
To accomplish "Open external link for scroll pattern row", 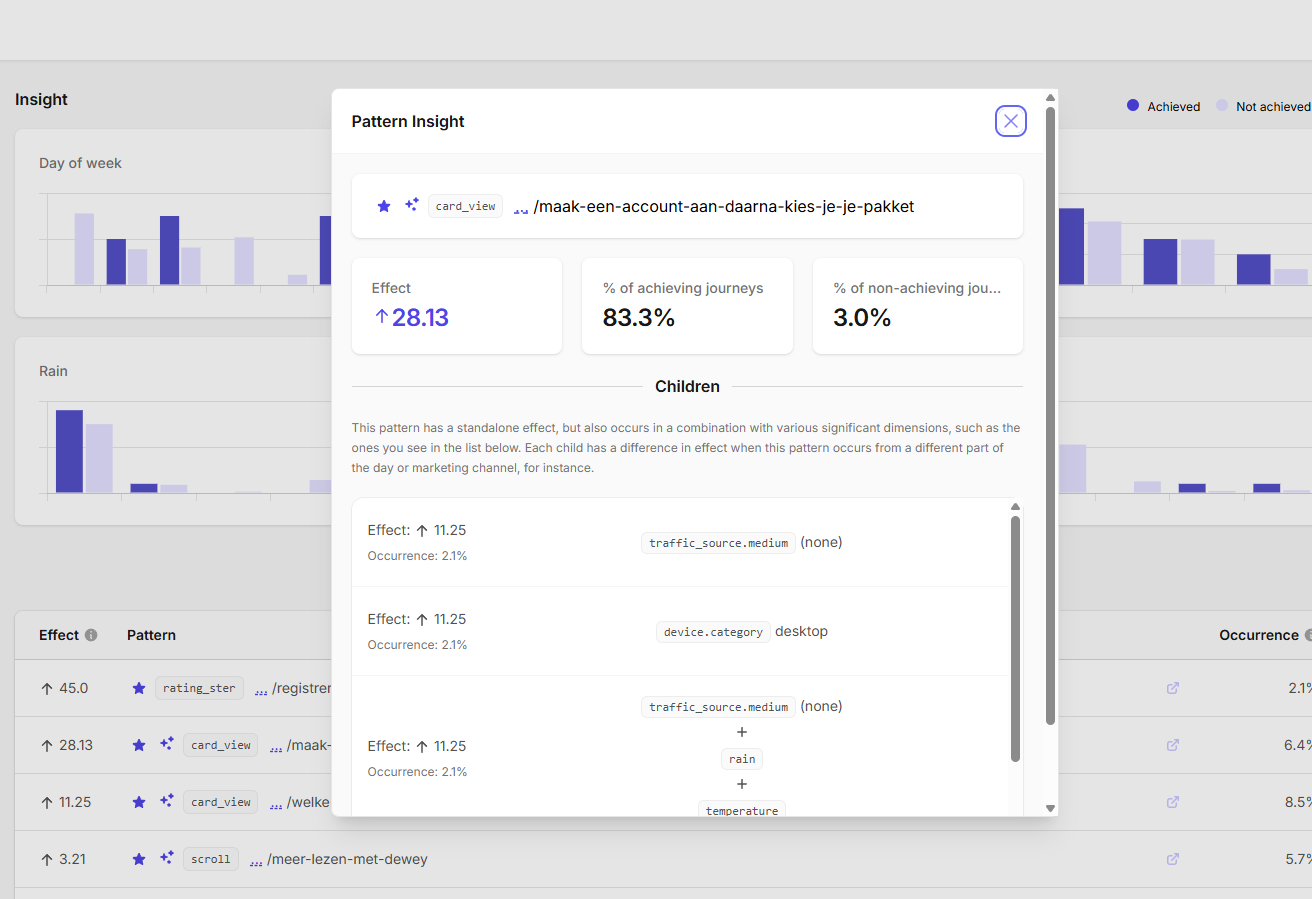I will [1173, 859].
